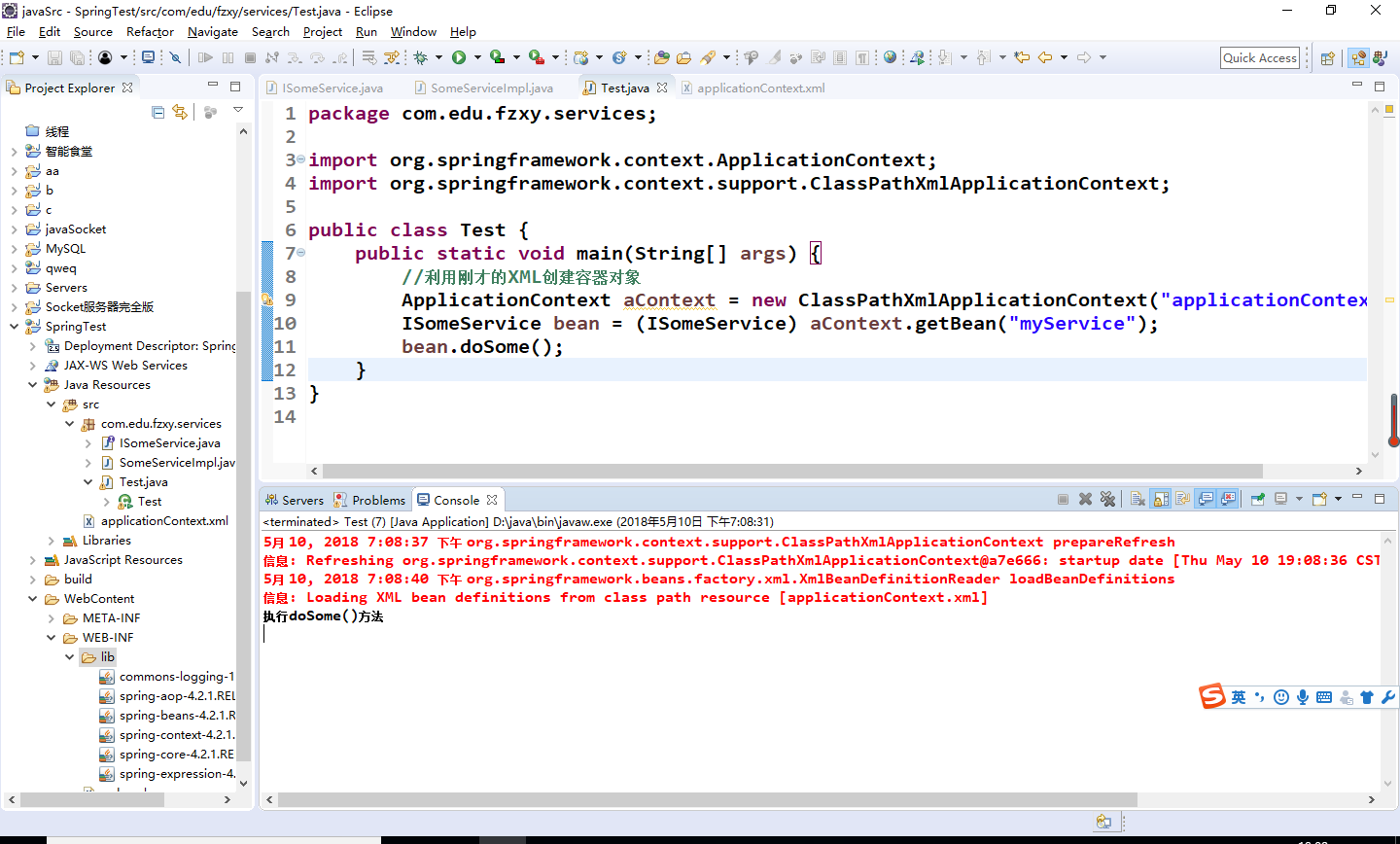
Task: Click the Sogou input method S icon
Action: point(1212,696)
